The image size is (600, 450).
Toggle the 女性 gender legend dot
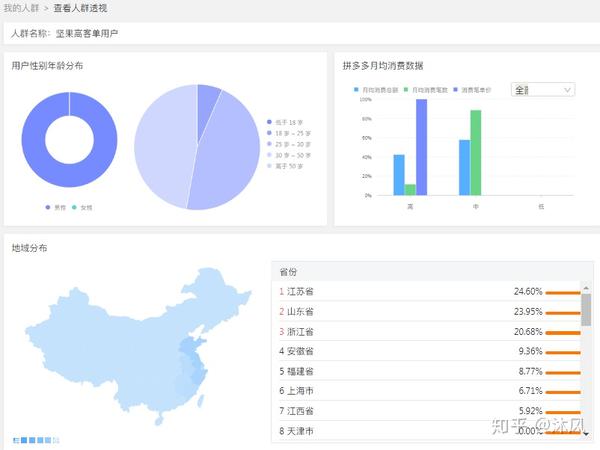click(x=74, y=207)
